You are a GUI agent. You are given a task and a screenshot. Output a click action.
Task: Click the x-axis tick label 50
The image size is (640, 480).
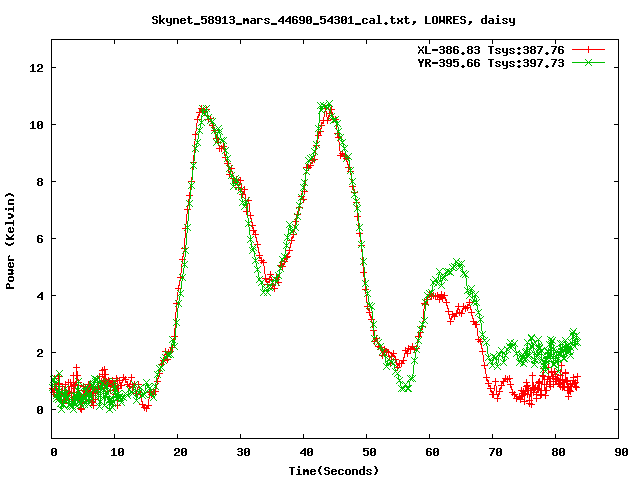coord(369,452)
